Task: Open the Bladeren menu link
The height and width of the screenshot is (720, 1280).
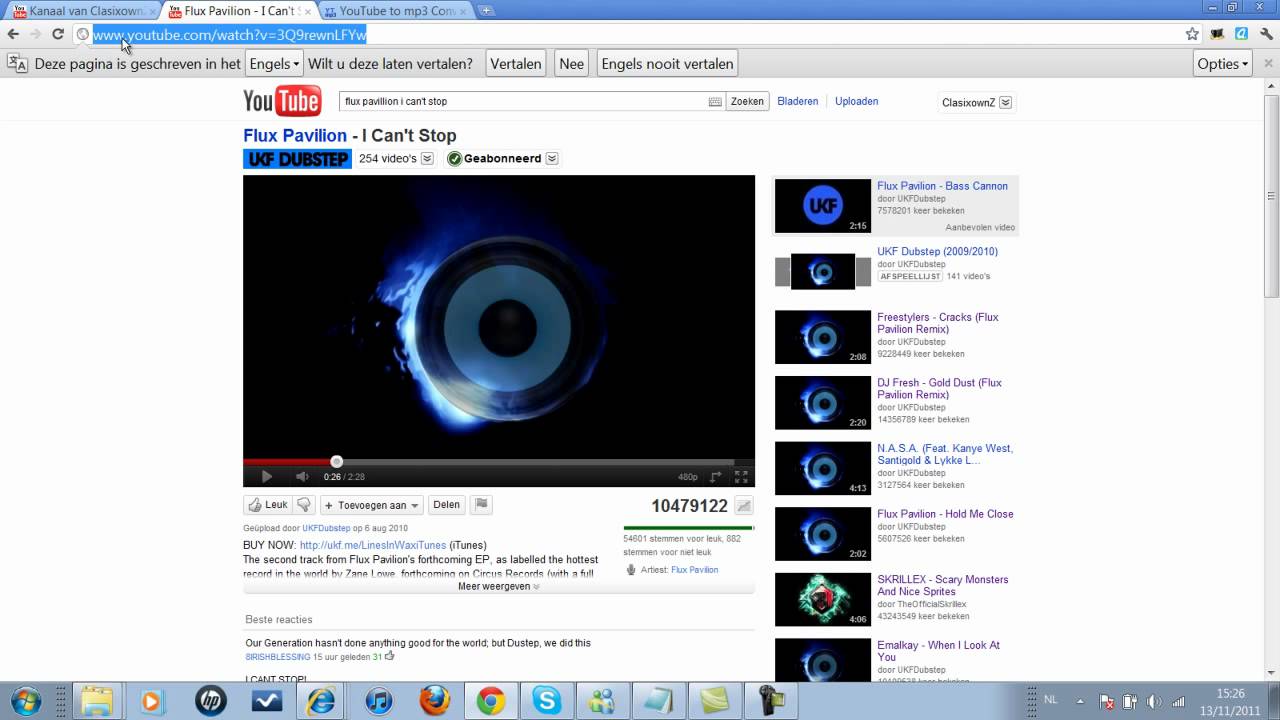Action: point(798,101)
